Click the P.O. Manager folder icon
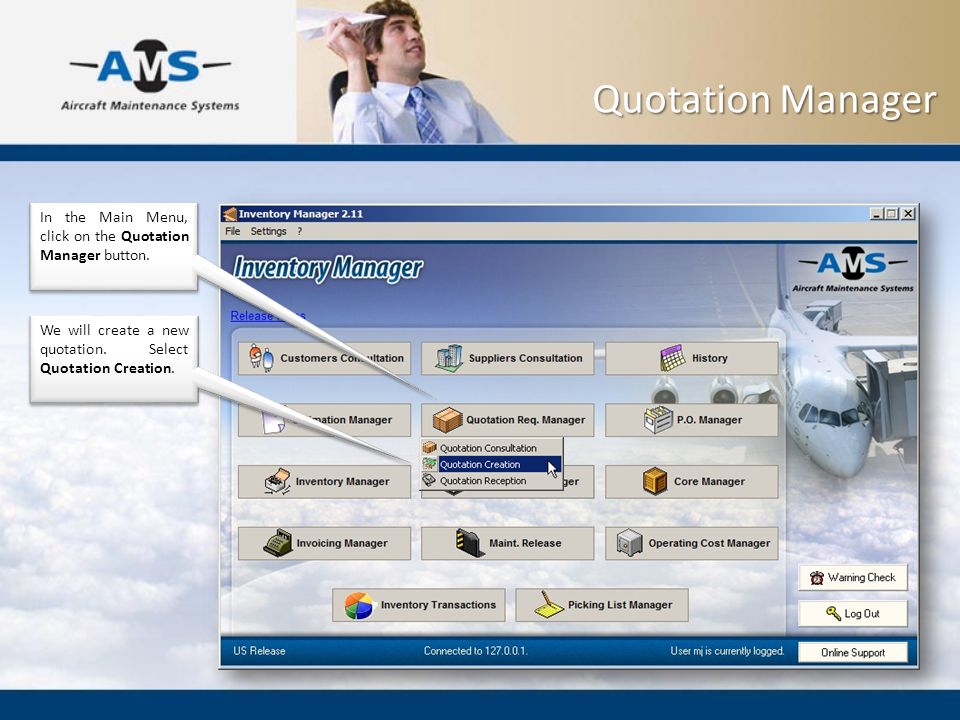Image resolution: width=960 pixels, height=720 pixels. pyautogui.click(x=658, y=420)
